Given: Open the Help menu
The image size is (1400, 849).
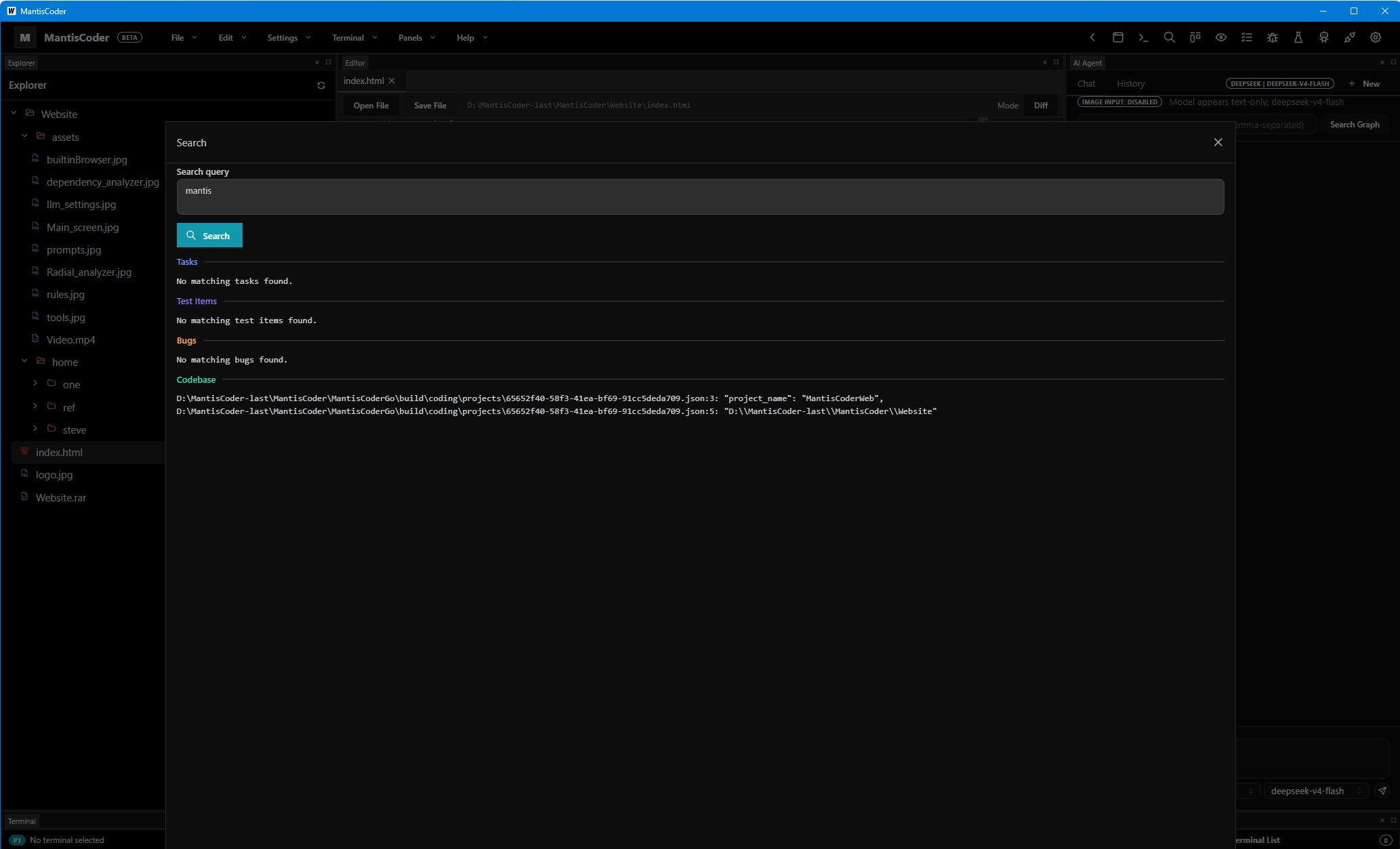Looking at the screenshot, I should 472,38.
